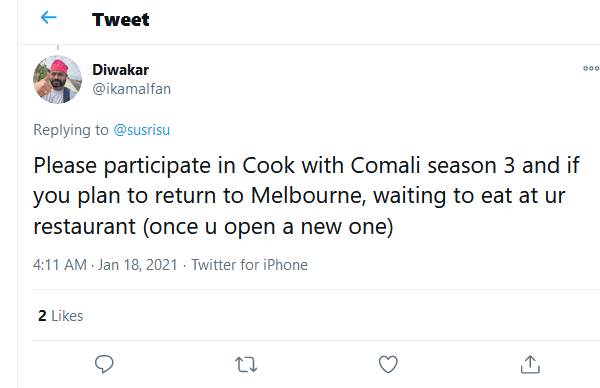Click the word Melbourne in the tweet

click(x=306, y=196)
